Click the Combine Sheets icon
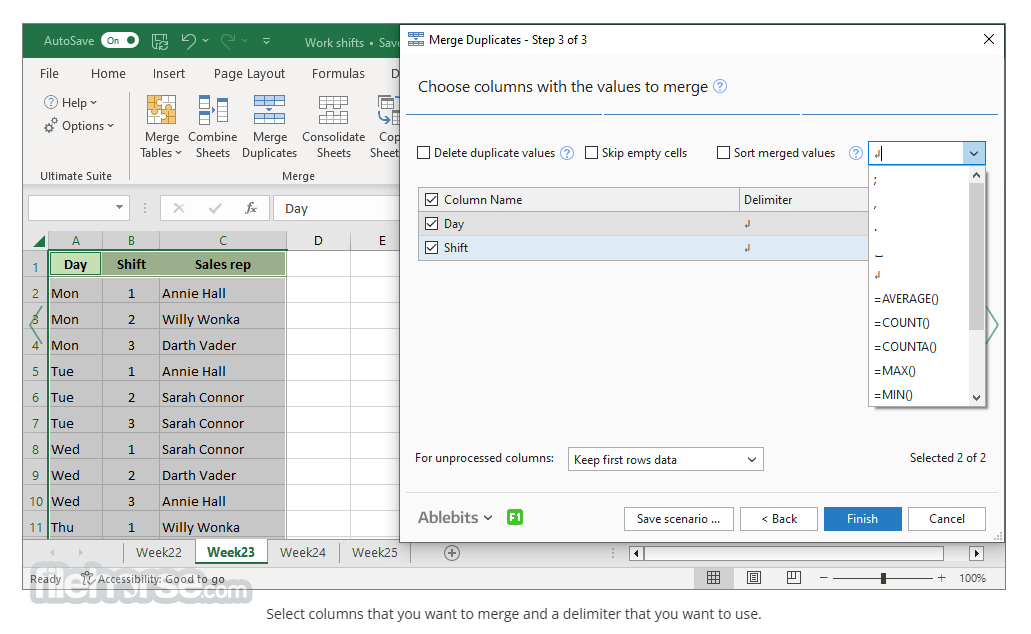 point(212,109)
